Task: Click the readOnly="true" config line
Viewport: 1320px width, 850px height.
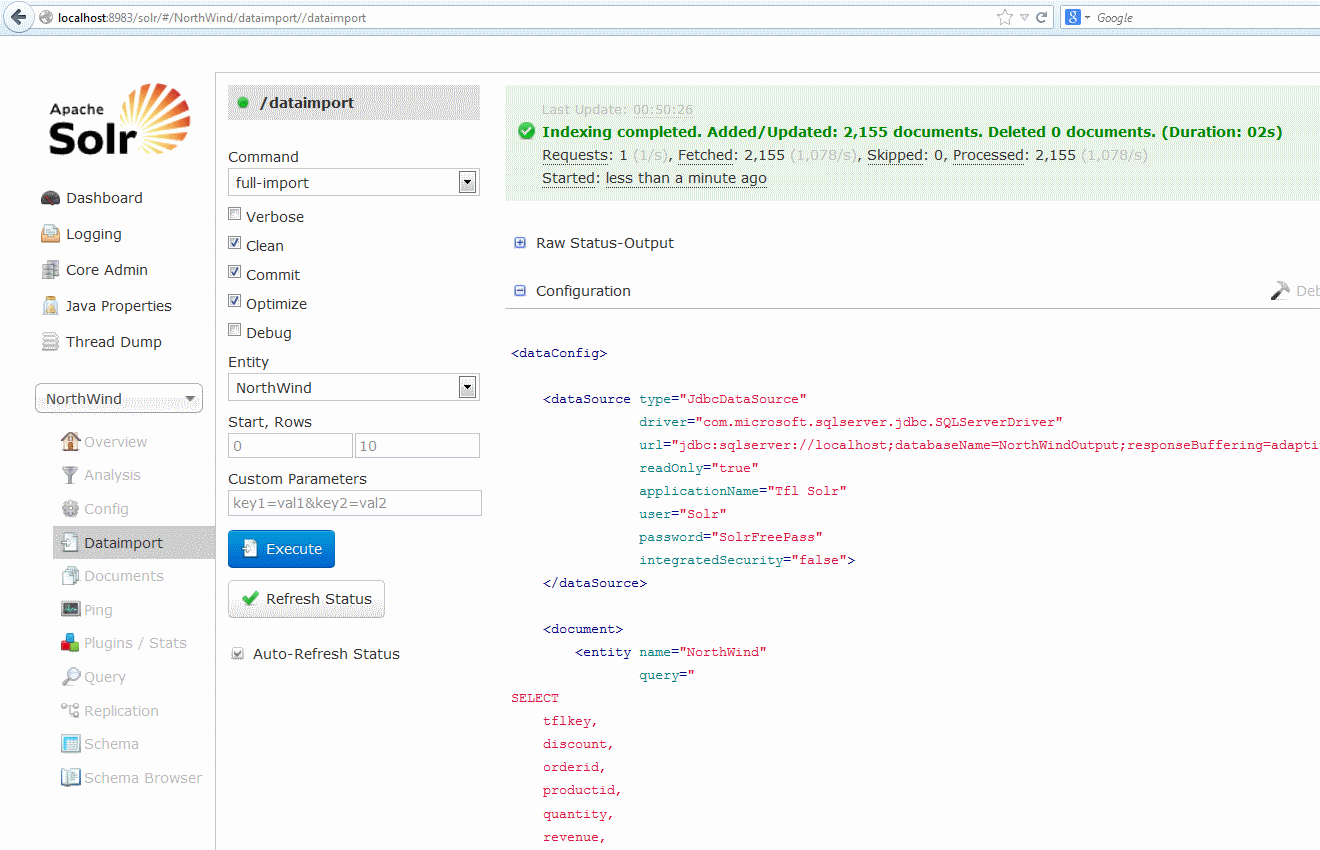Action: pyautogui.click(x=699, y=468)
